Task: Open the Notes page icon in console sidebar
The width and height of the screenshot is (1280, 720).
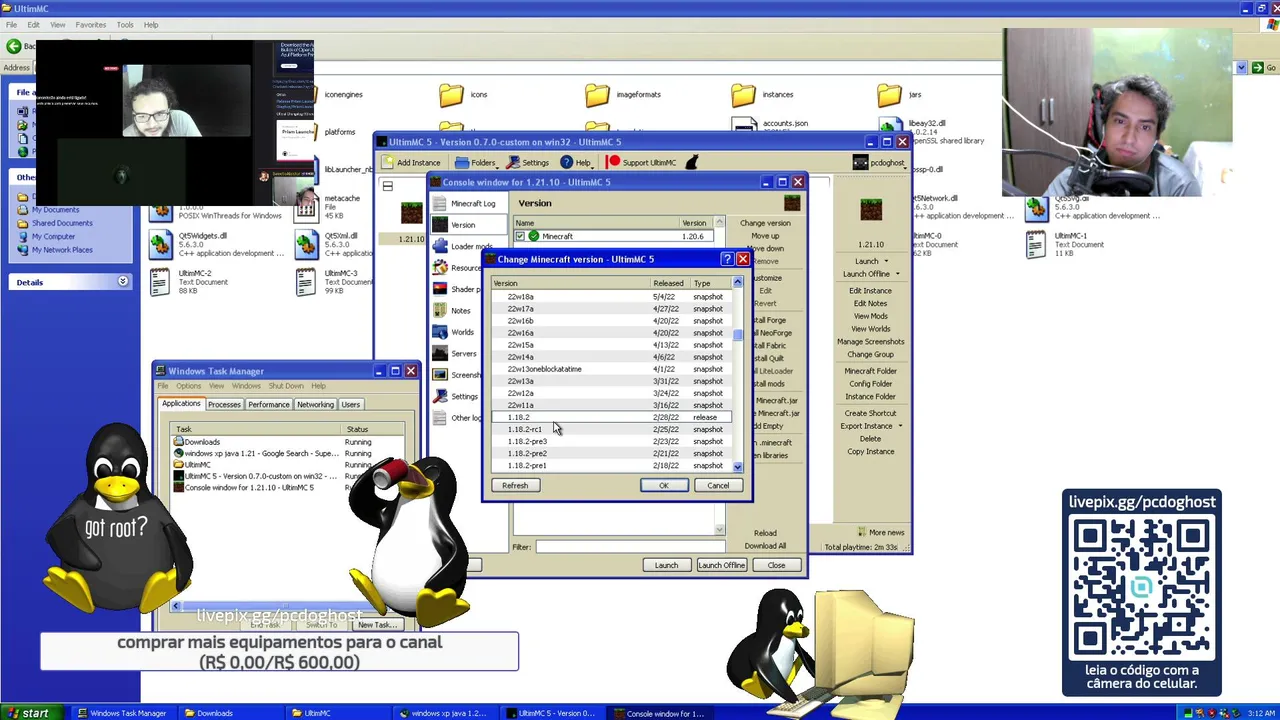Action: (x=440, y=310)
